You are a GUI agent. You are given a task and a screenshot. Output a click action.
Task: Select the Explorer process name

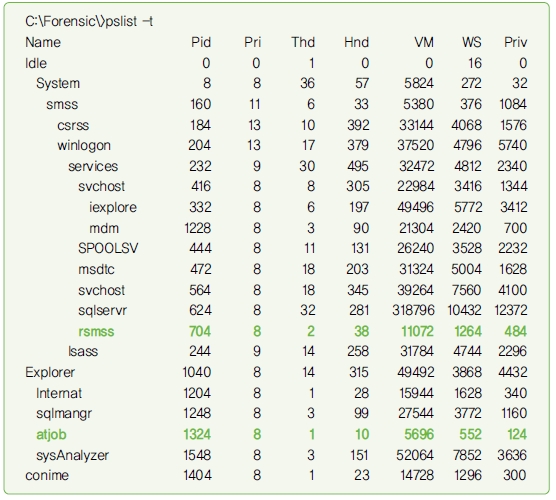click(50, 372)
